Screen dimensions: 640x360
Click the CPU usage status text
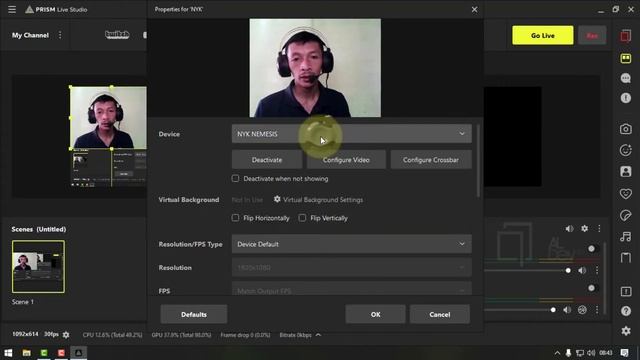click(x=112, y=335)
